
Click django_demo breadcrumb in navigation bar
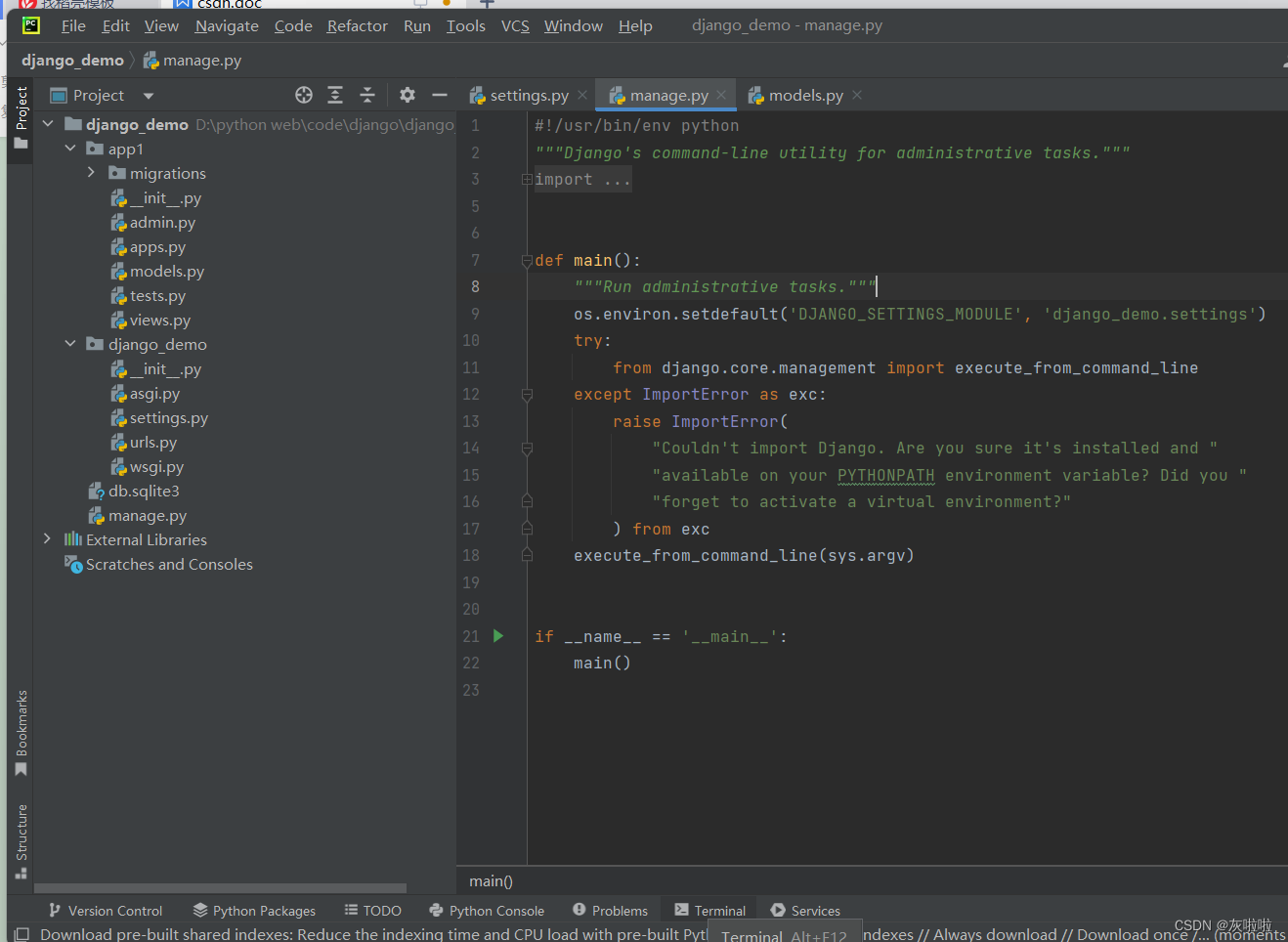72,61
